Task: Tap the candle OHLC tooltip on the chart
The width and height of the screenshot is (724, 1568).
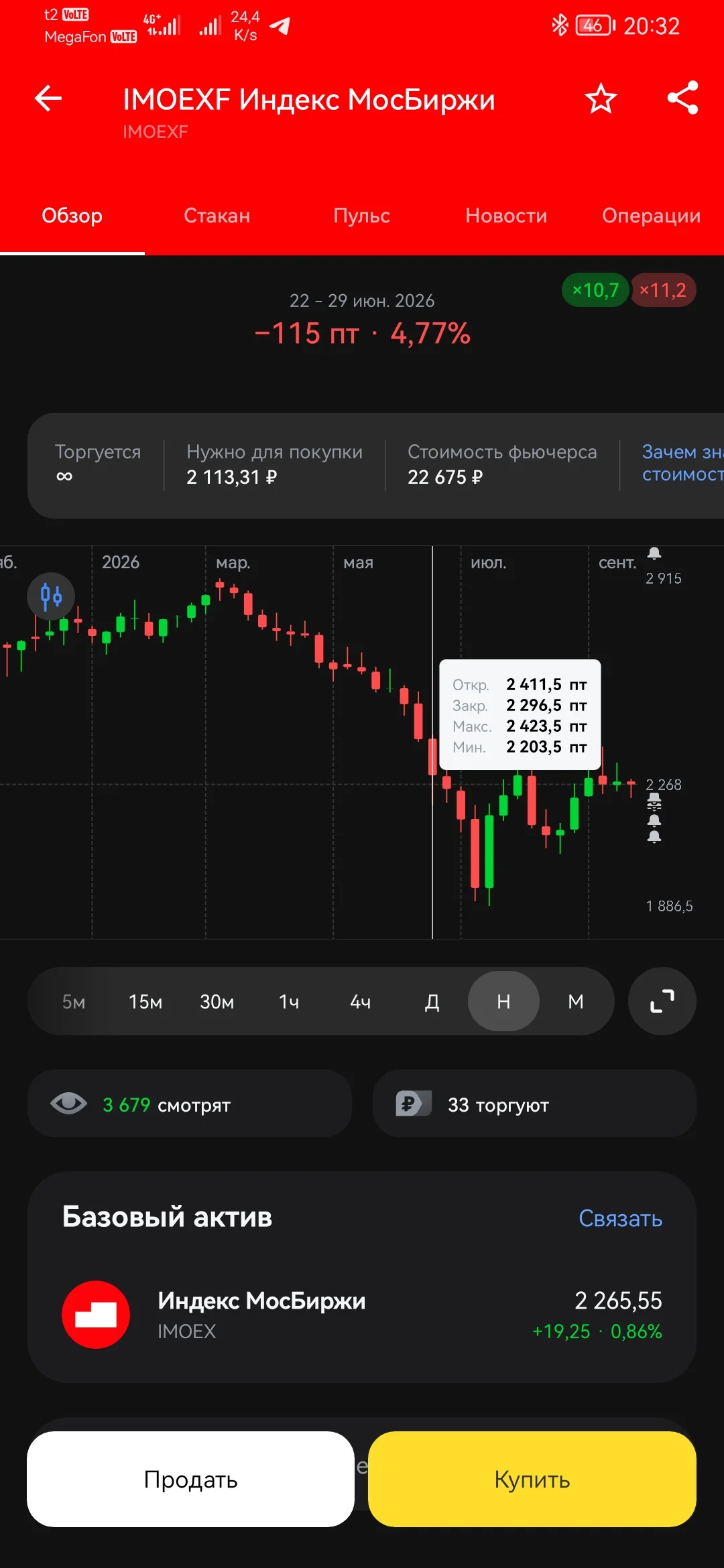Action: [x=520, y=715]
